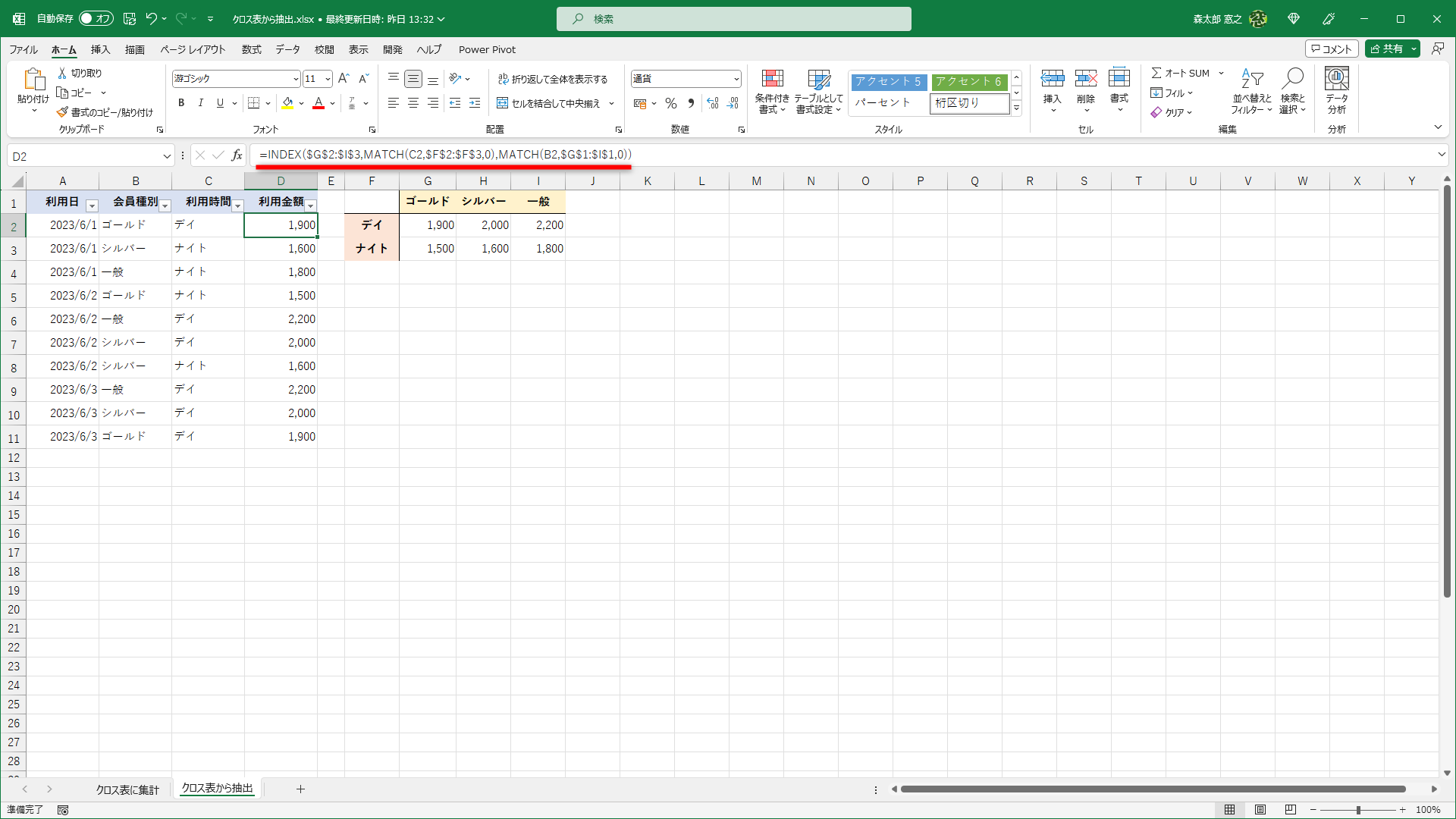Expand the fill color dropdown arrow
The width and height of the screenshot is (1456, 819).
(x=301, y=103)
